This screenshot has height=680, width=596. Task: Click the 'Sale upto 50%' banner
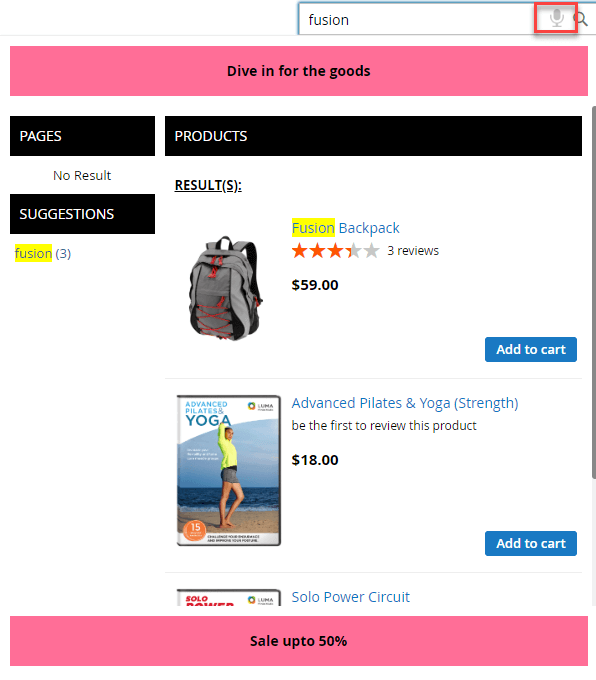point(298,641)
